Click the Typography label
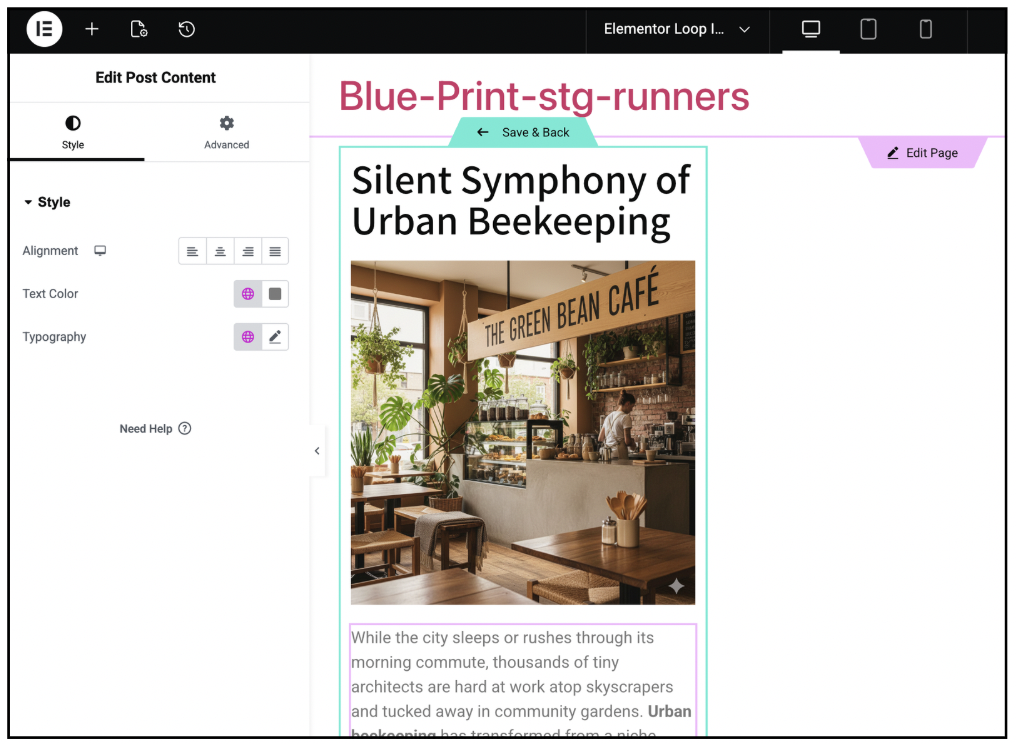Image resolution: width=1016 pixels, height=744 pixels. pyautogui.click(x=54, y=337)
